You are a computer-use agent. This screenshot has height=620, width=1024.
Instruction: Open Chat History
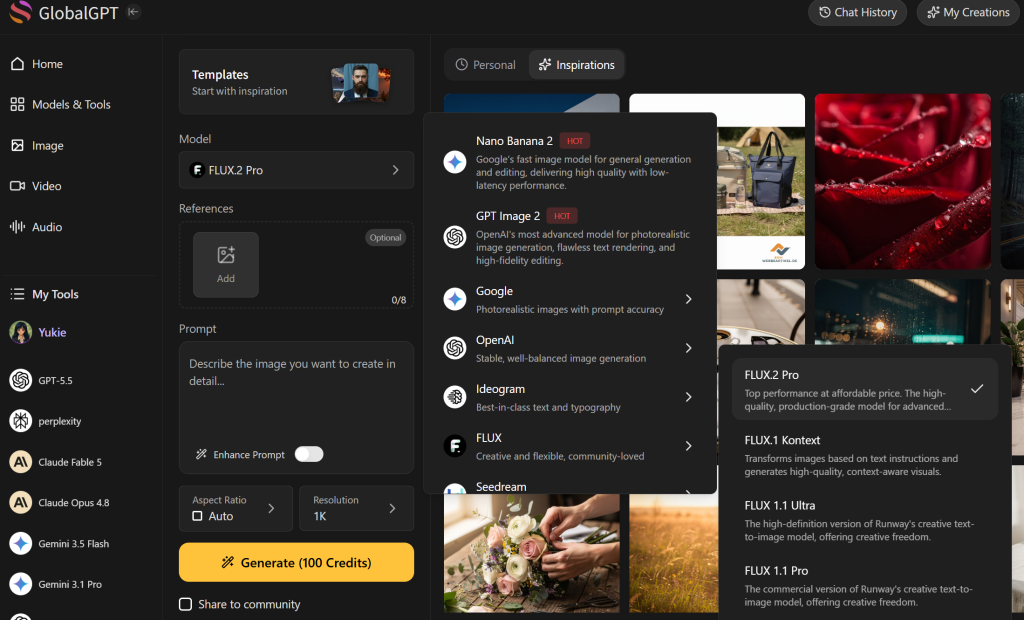(x=857, y=12)
